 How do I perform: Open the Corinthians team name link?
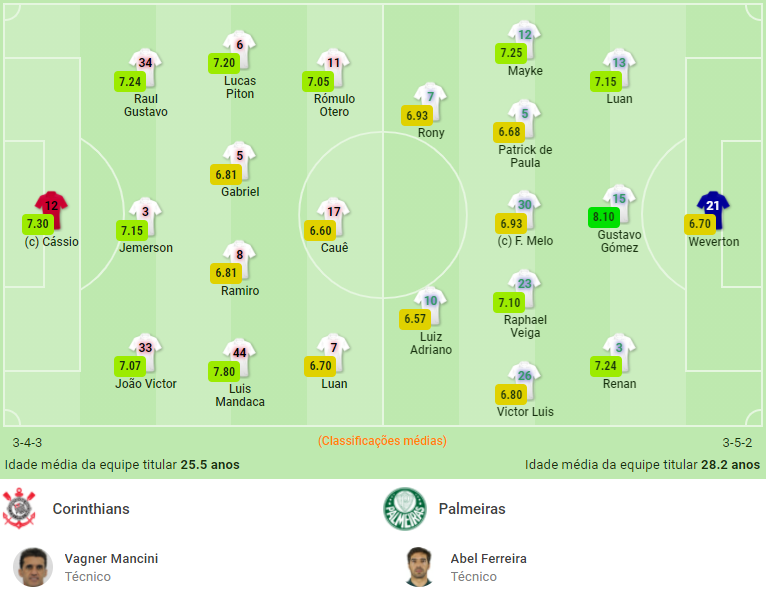[x=91, y=509]
